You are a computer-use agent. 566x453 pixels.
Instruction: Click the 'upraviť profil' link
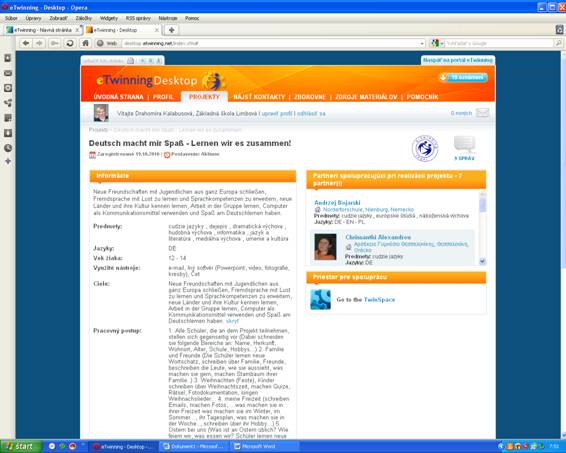coord(277,113)
